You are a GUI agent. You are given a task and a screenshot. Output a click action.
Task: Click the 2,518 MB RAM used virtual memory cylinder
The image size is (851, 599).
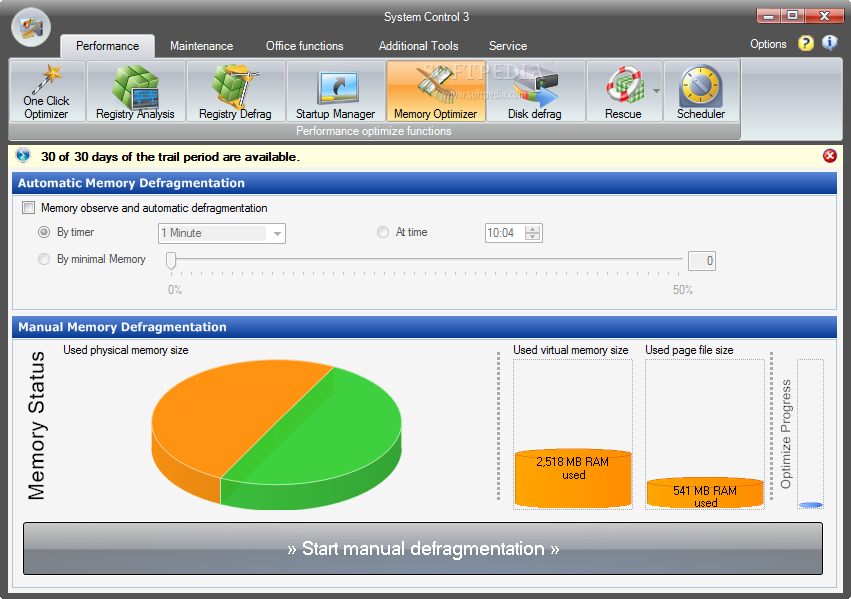(573, 479)
